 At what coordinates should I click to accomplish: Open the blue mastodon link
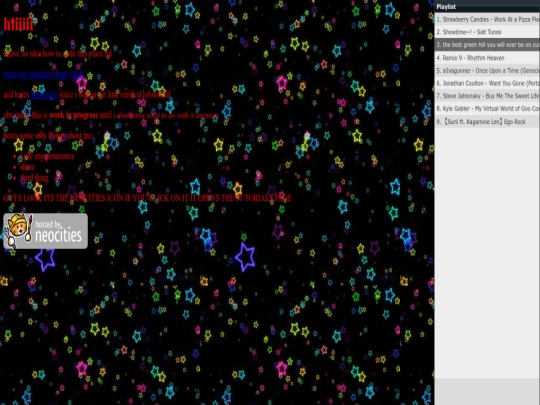tap(44, 95)
